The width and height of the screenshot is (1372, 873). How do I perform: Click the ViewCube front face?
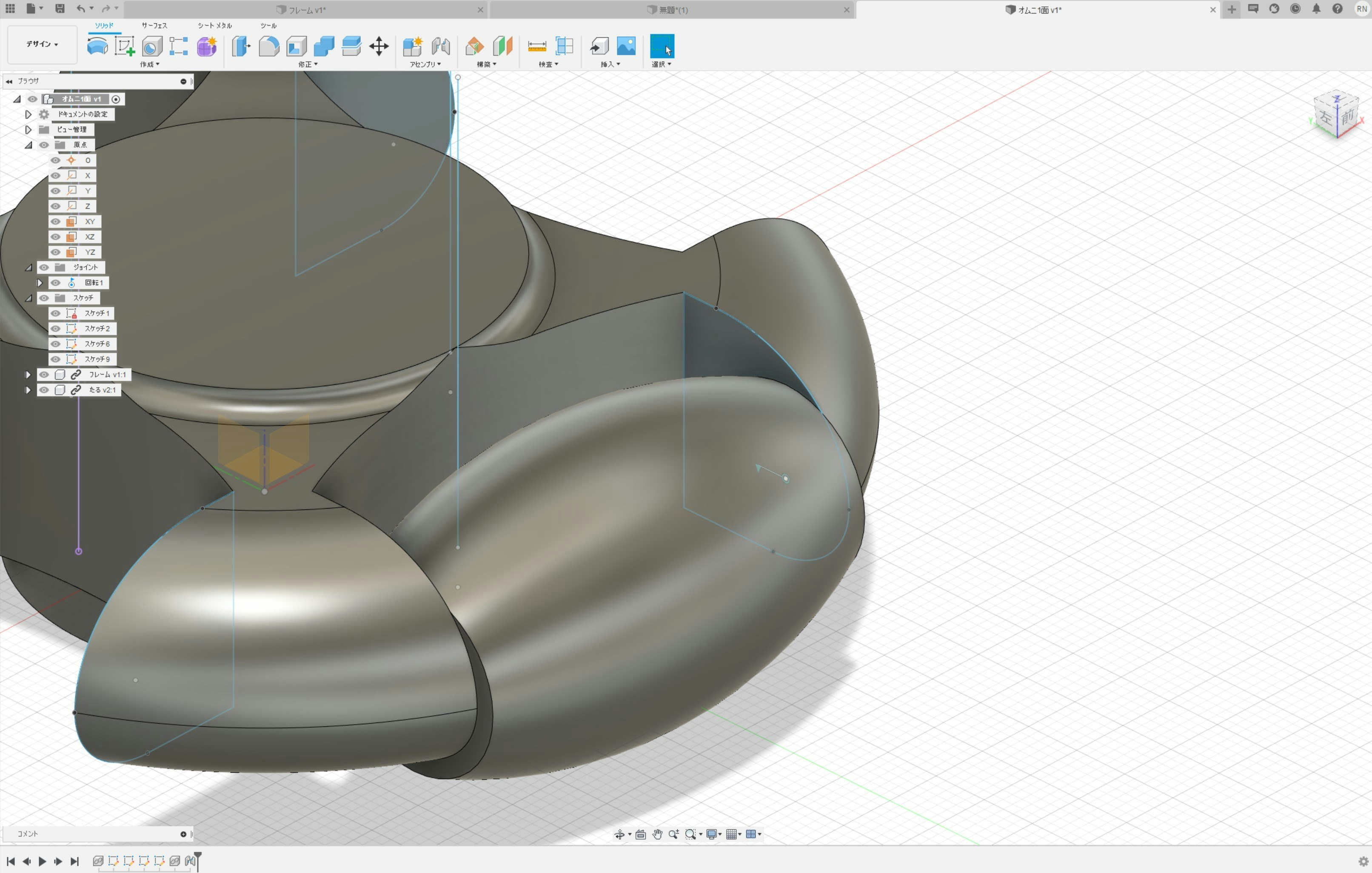click(x=1347, y=117)
